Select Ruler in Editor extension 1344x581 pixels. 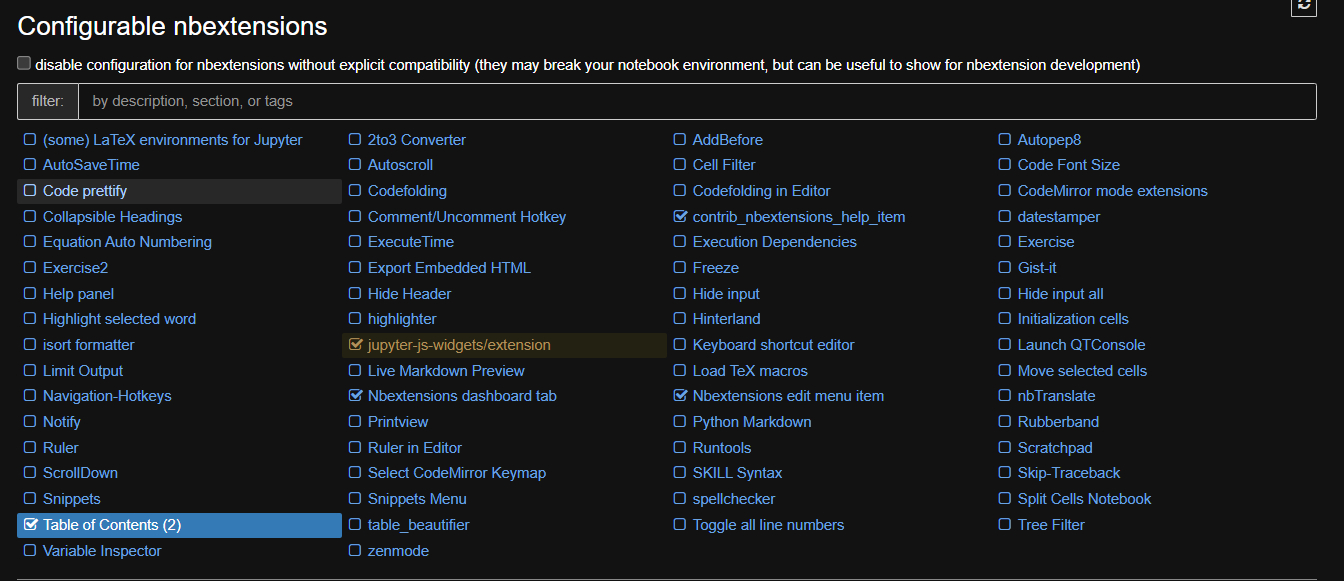coord(415,448)
